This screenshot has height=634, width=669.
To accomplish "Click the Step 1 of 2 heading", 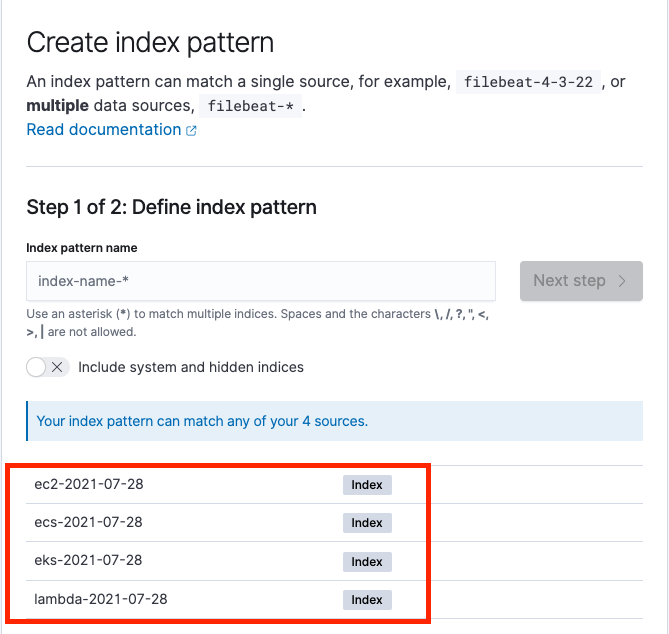I will tap(172, 207).
